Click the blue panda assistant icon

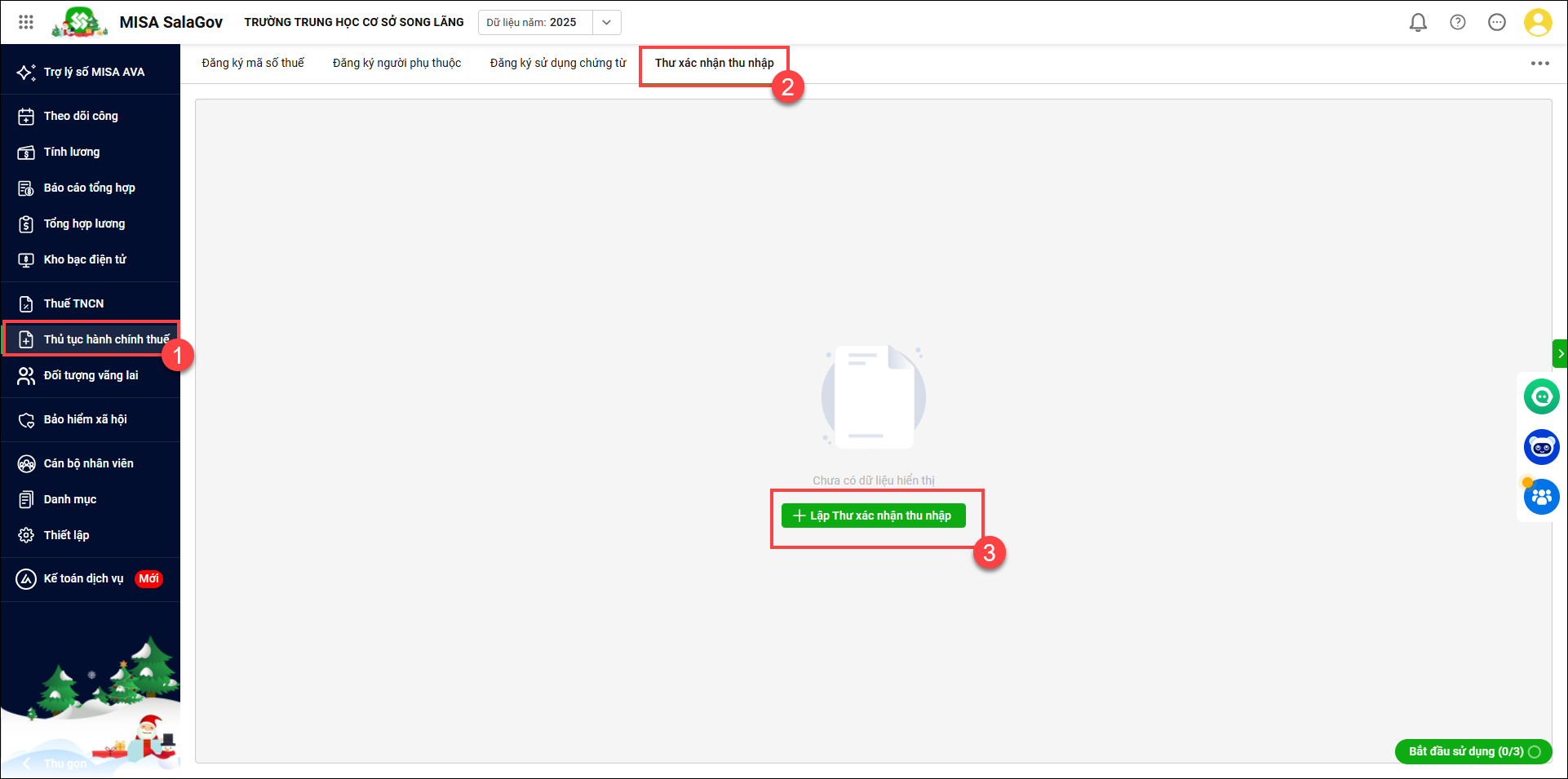click(x=1541, y=447)
